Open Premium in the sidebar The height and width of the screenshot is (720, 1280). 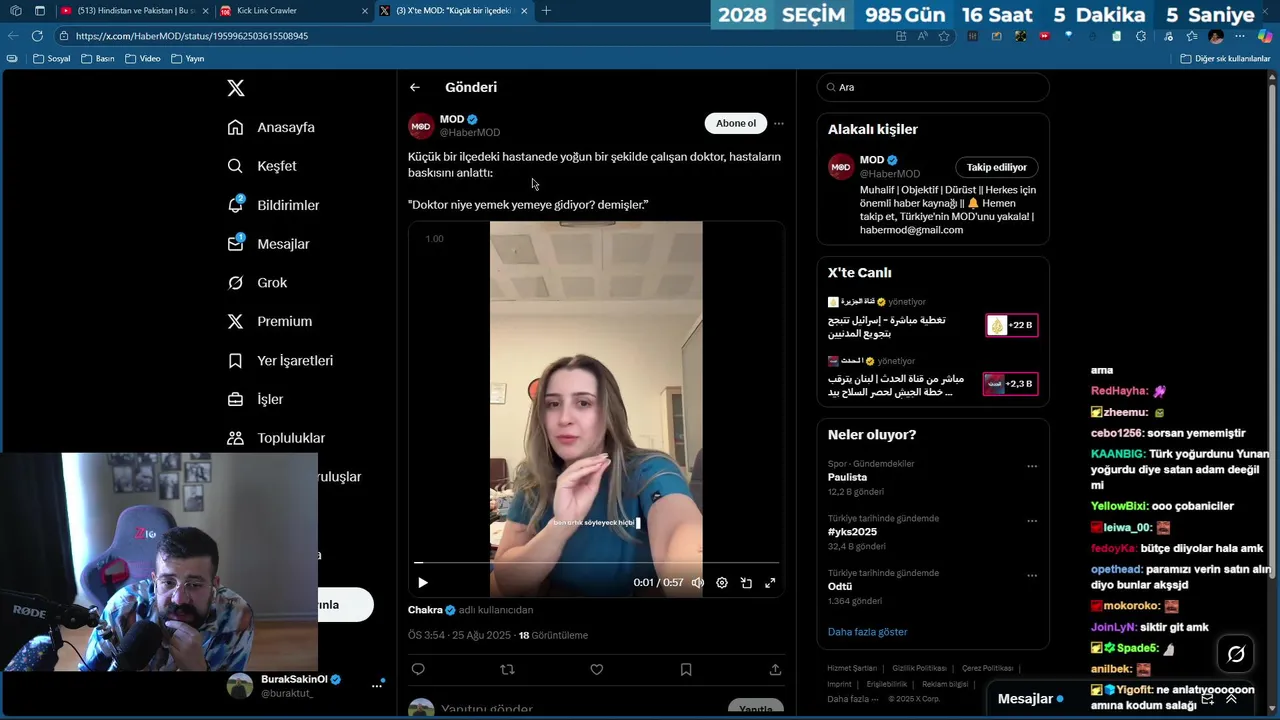coord(270,322)
